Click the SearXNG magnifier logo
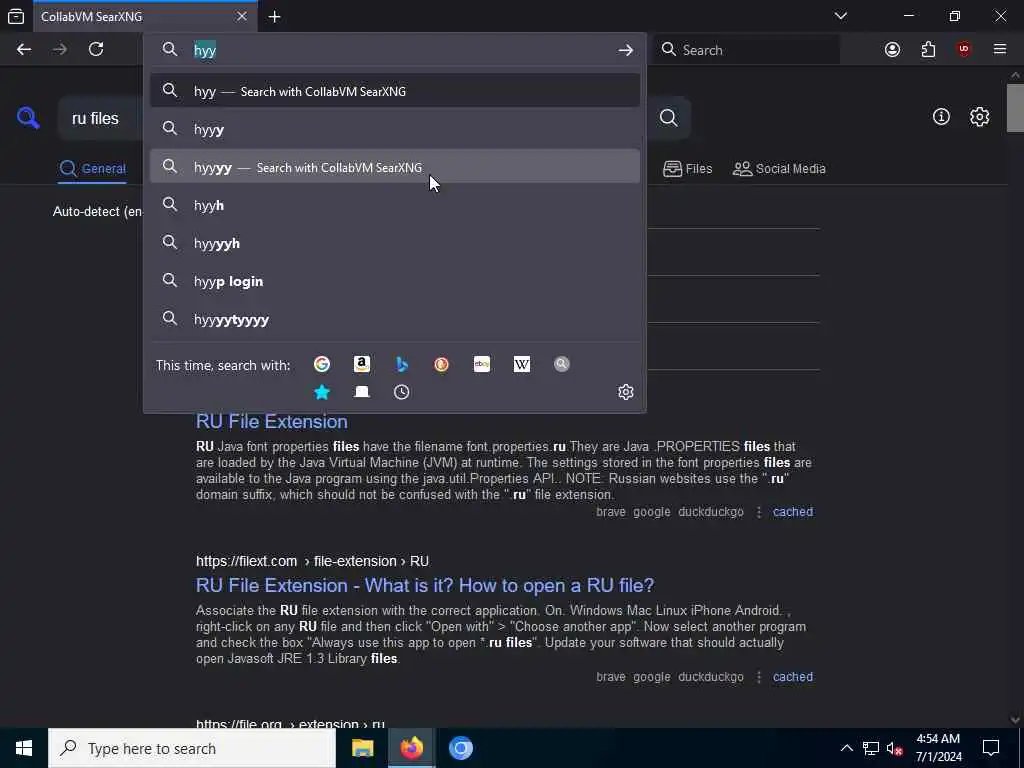The image size is (1024, 768). (28, 118)
